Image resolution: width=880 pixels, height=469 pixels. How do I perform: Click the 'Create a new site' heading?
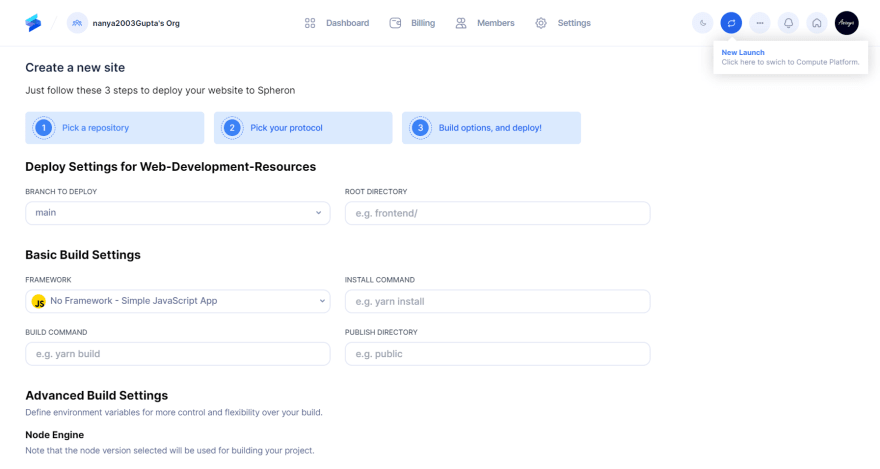click(x=75, y=67)
